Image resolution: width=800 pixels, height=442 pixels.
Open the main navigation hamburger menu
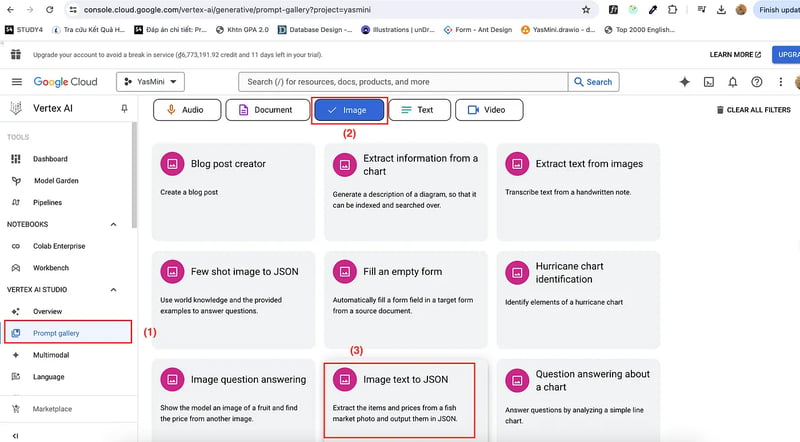17,82
